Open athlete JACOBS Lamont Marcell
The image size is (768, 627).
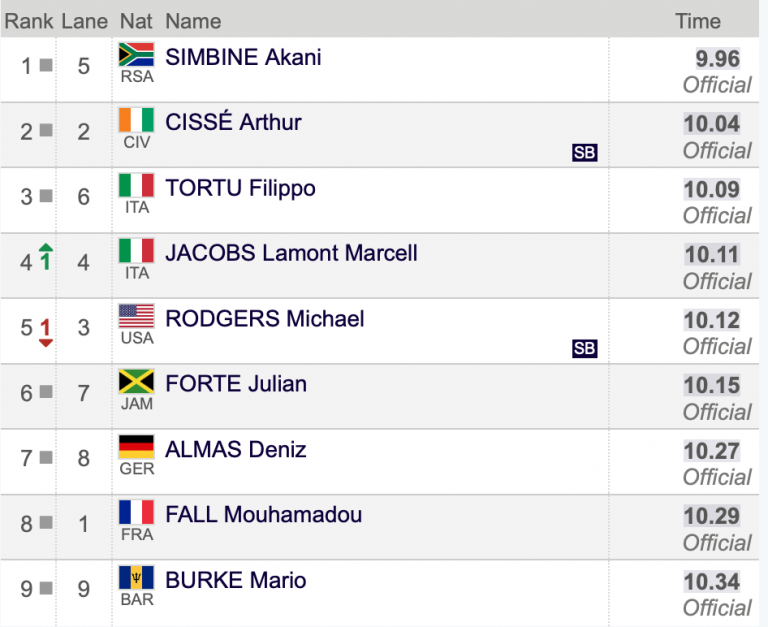(x=291, y=253)
